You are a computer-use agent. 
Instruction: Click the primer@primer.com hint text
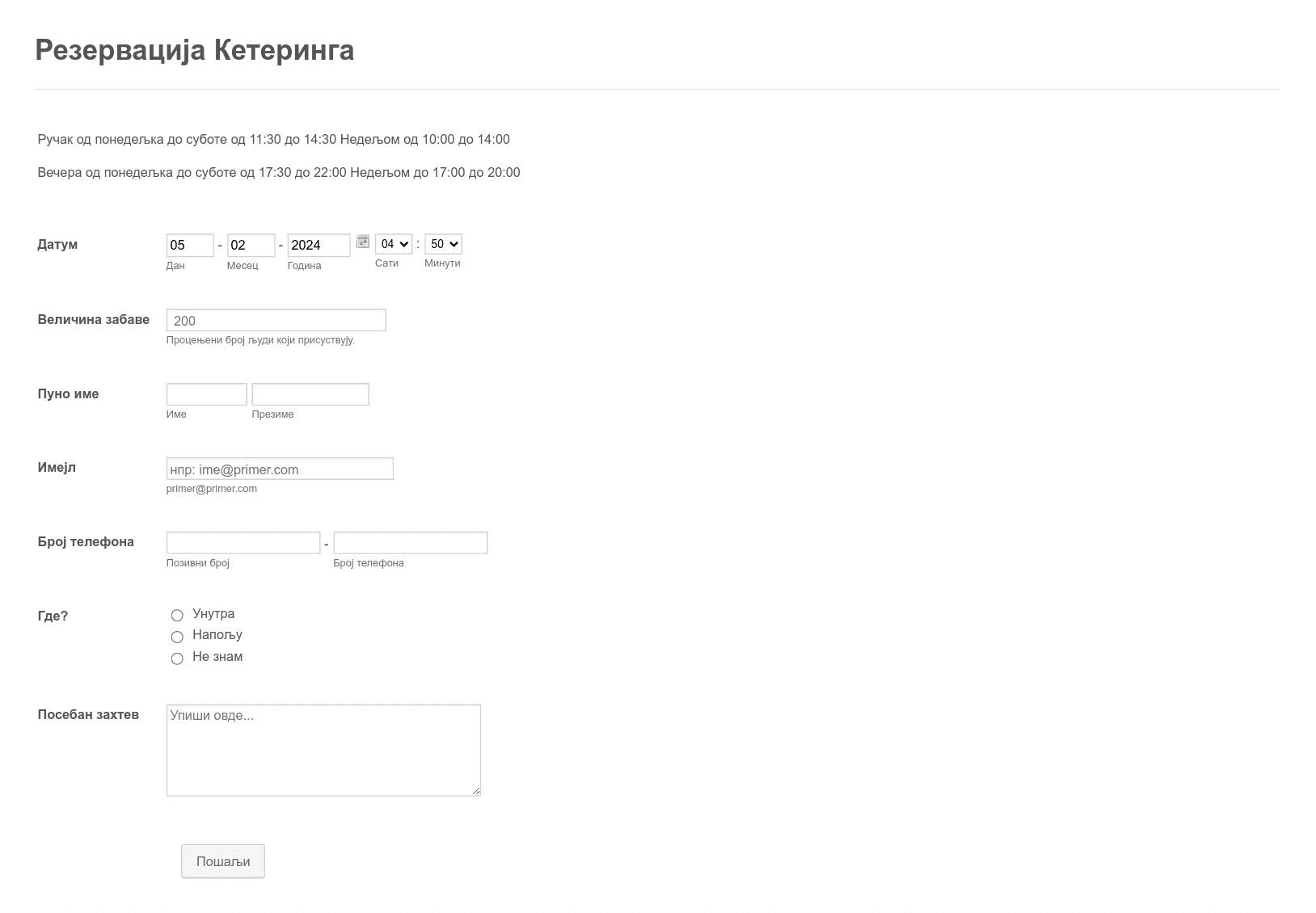tap(212, 489)
